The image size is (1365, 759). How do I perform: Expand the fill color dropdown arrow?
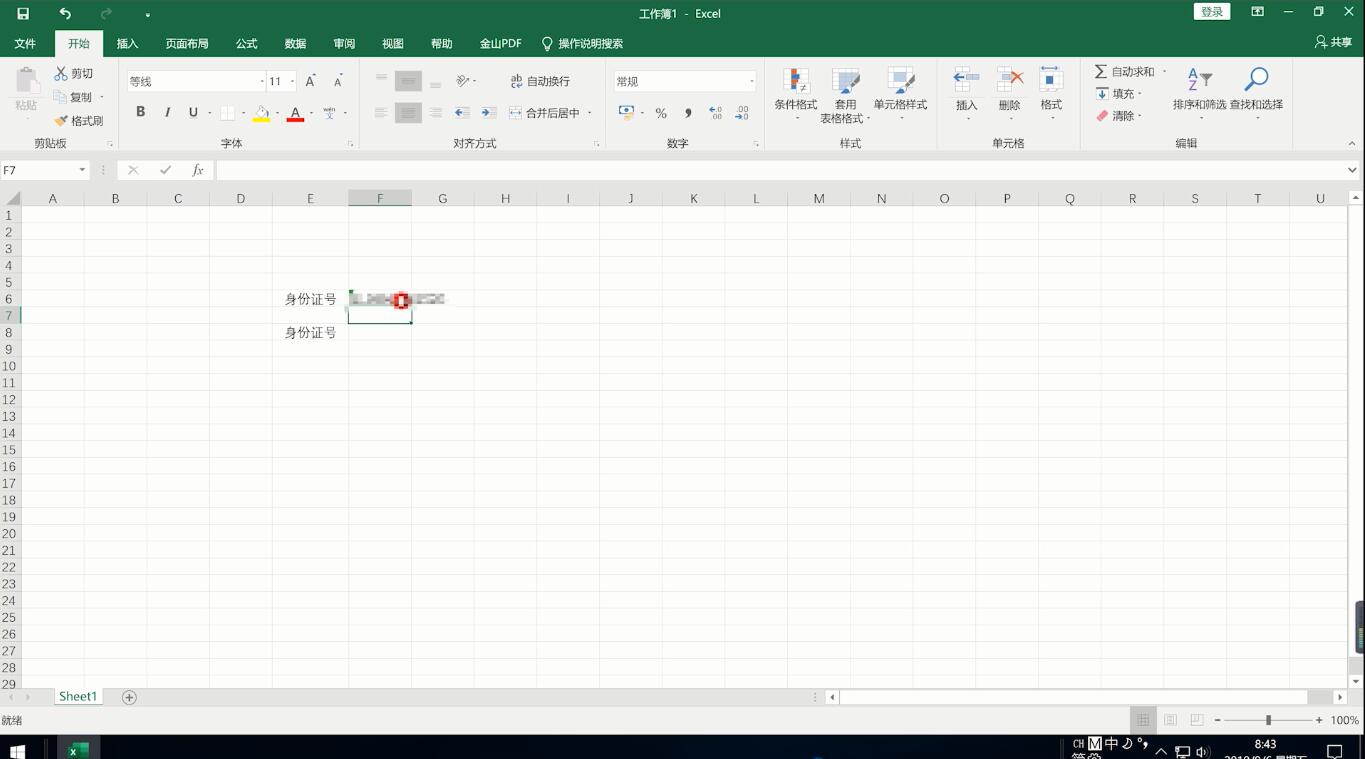[277, 113]
